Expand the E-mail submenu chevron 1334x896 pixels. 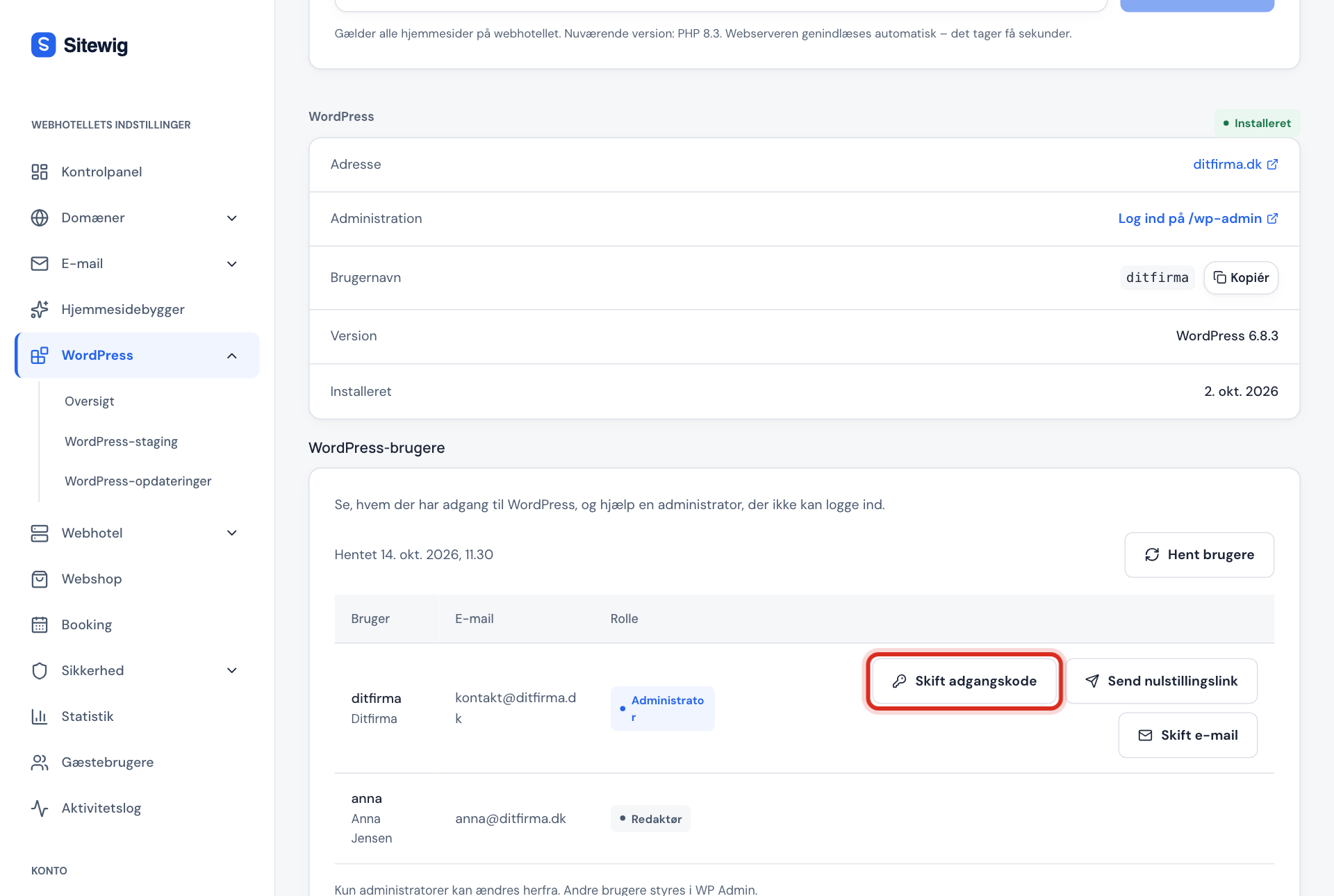tap(232, 264)
